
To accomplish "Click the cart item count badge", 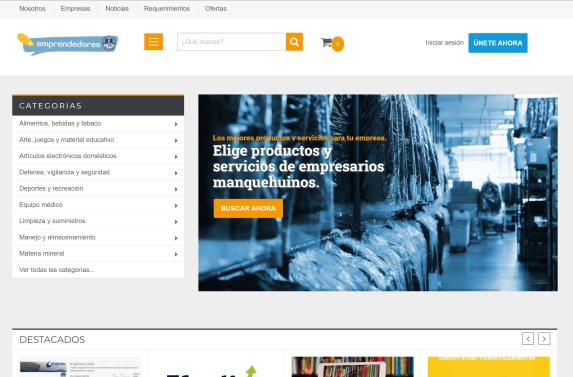I will click(338, 44).
